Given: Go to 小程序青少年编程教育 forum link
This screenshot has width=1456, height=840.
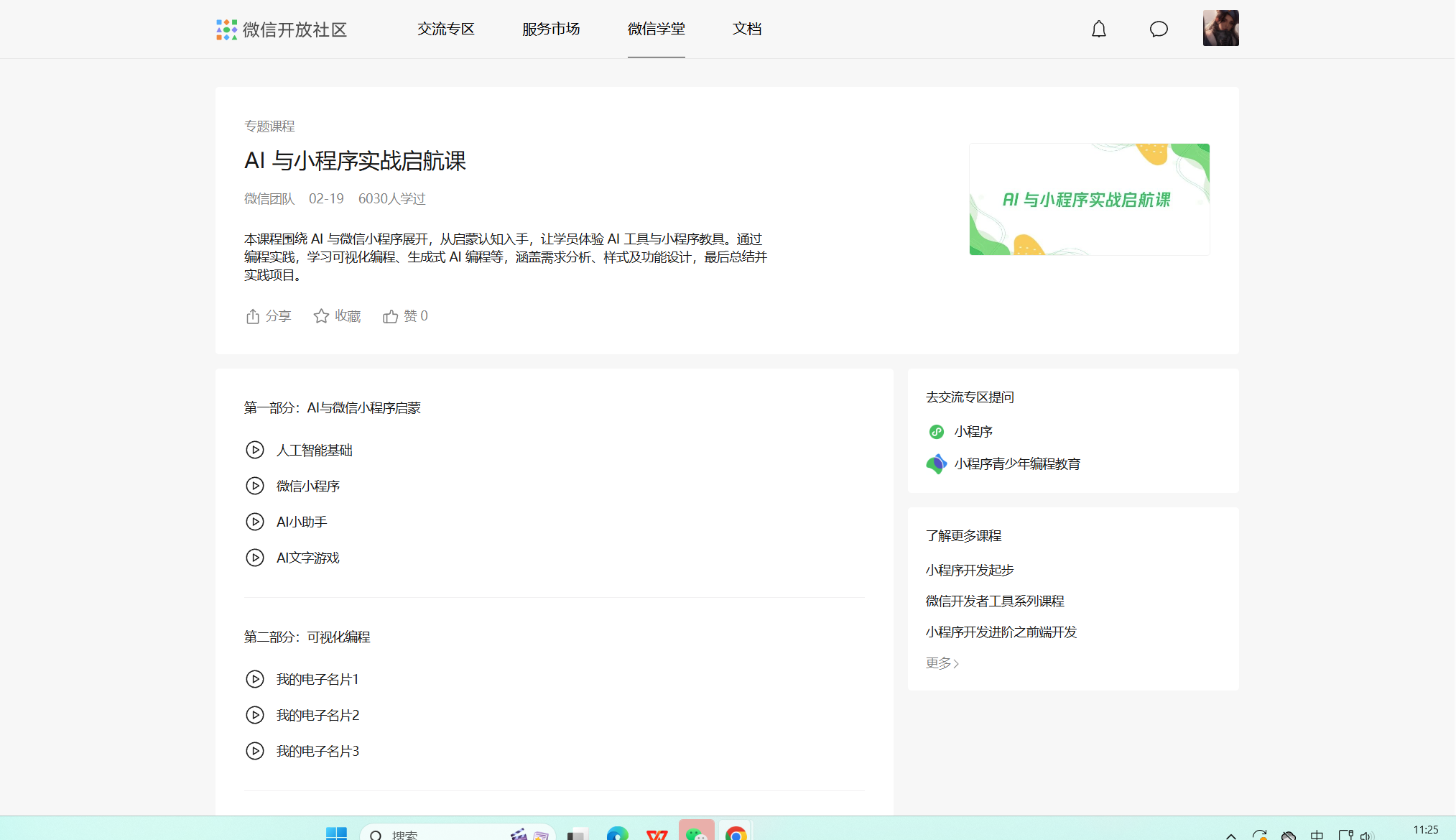Looking at the screenshot, I should (1017, 464).
